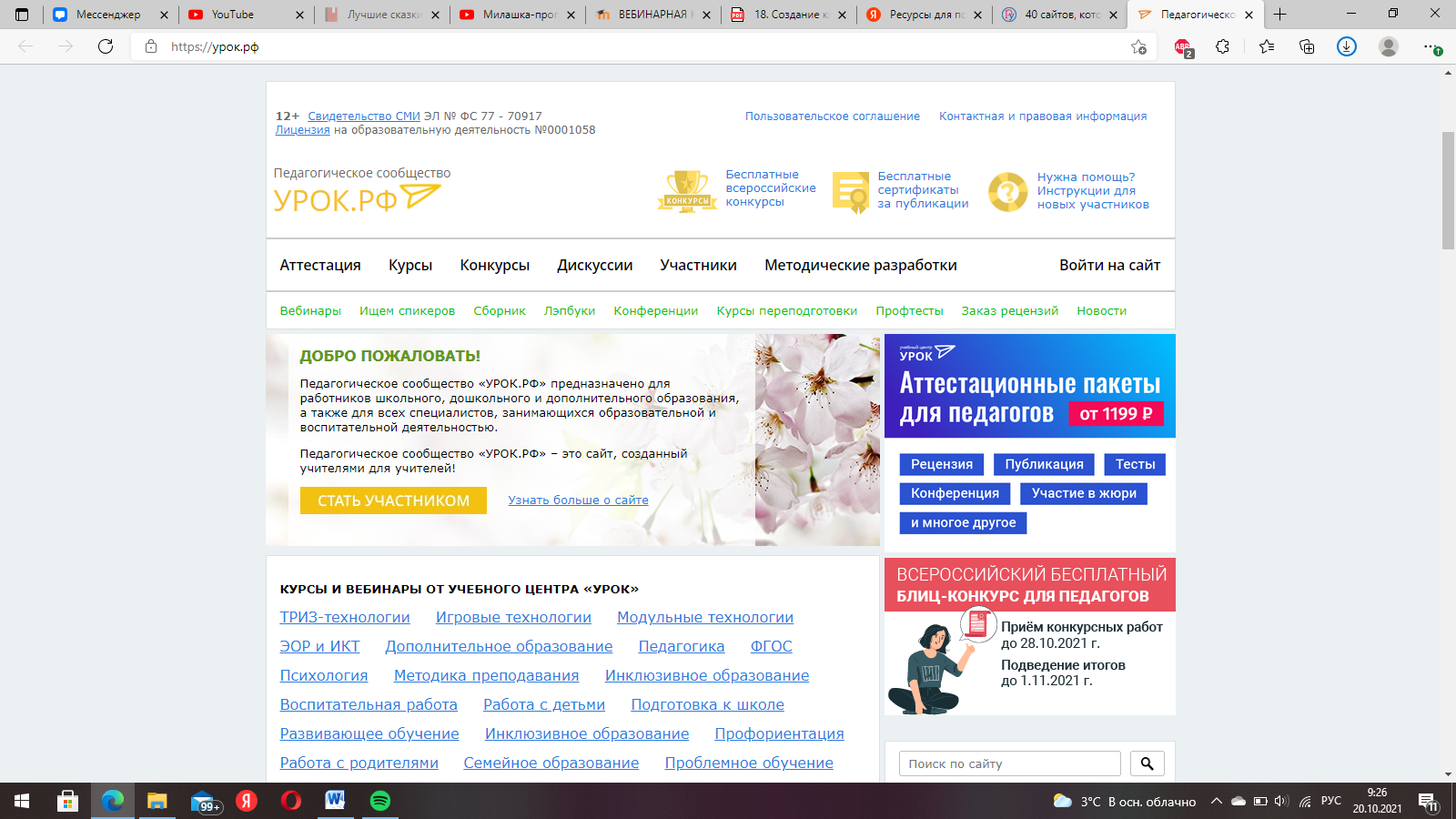Open a new tab with plus icon
Viewport: 1456px width, 819px height.
1279,15
